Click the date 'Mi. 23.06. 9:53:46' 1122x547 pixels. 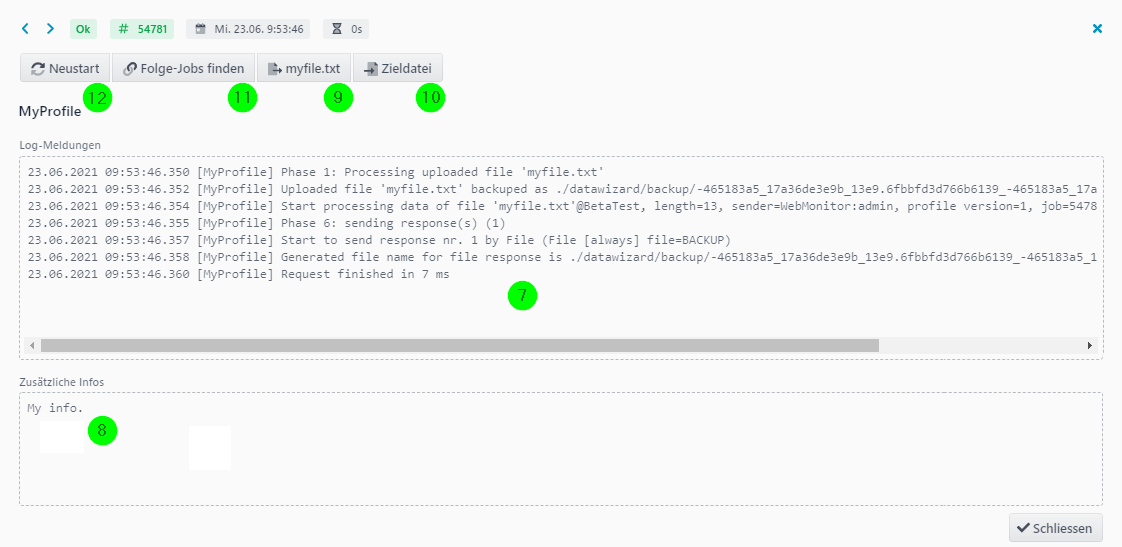259,29
